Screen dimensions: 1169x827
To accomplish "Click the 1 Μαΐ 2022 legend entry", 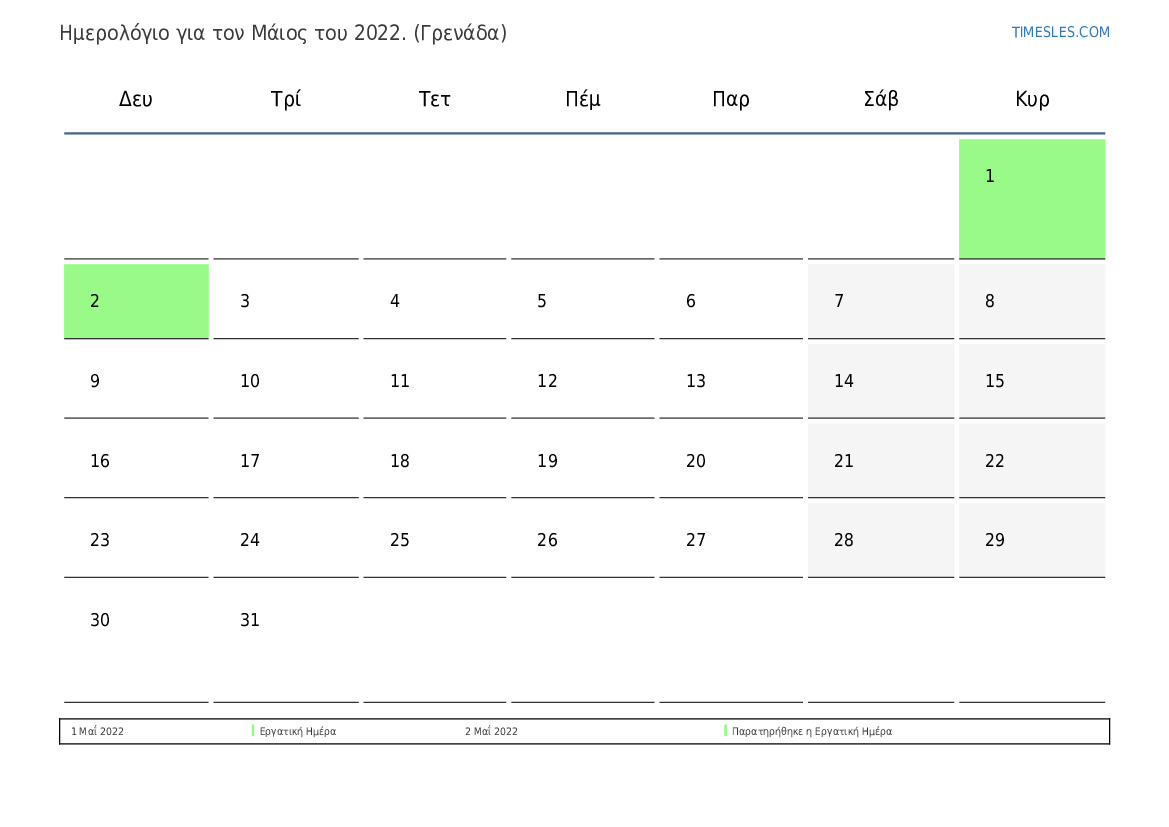I will point(98,732).
